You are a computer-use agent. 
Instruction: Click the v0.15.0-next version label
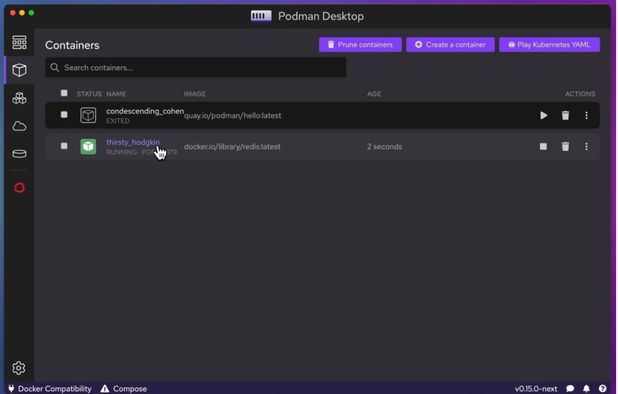point(536,388)
